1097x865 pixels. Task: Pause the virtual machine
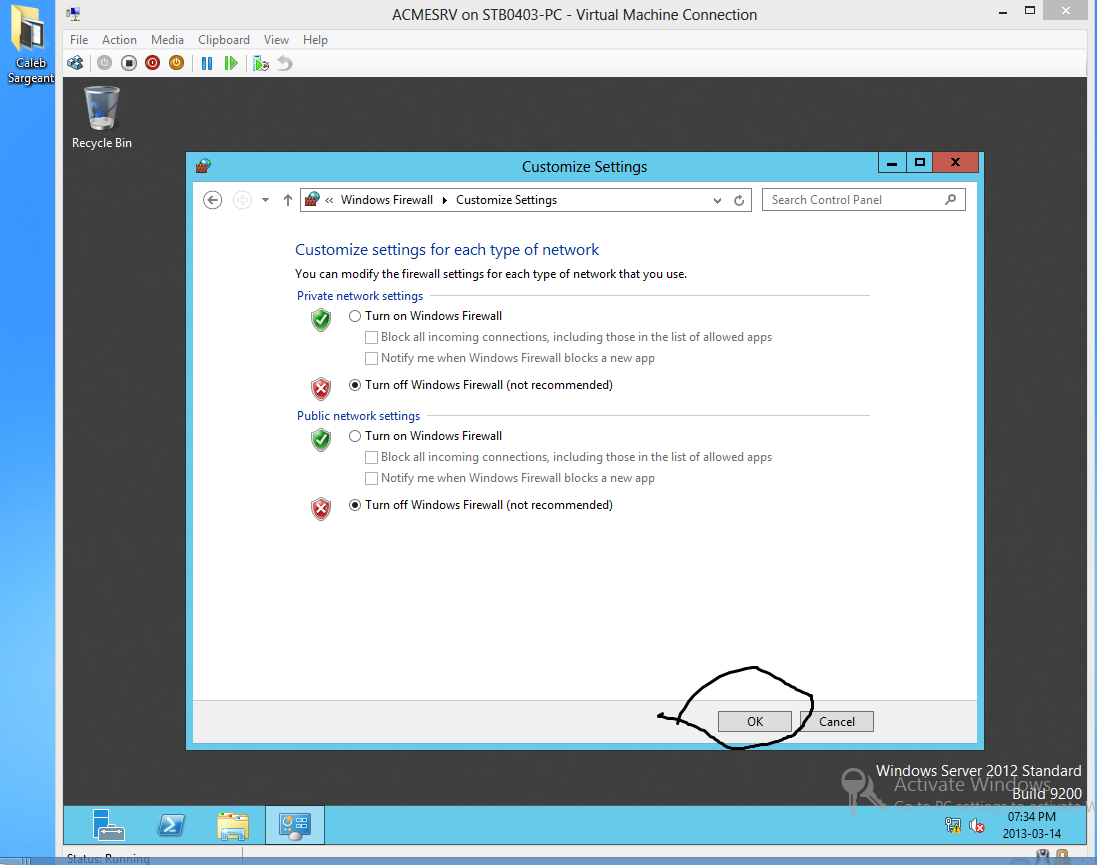[206, 63]
